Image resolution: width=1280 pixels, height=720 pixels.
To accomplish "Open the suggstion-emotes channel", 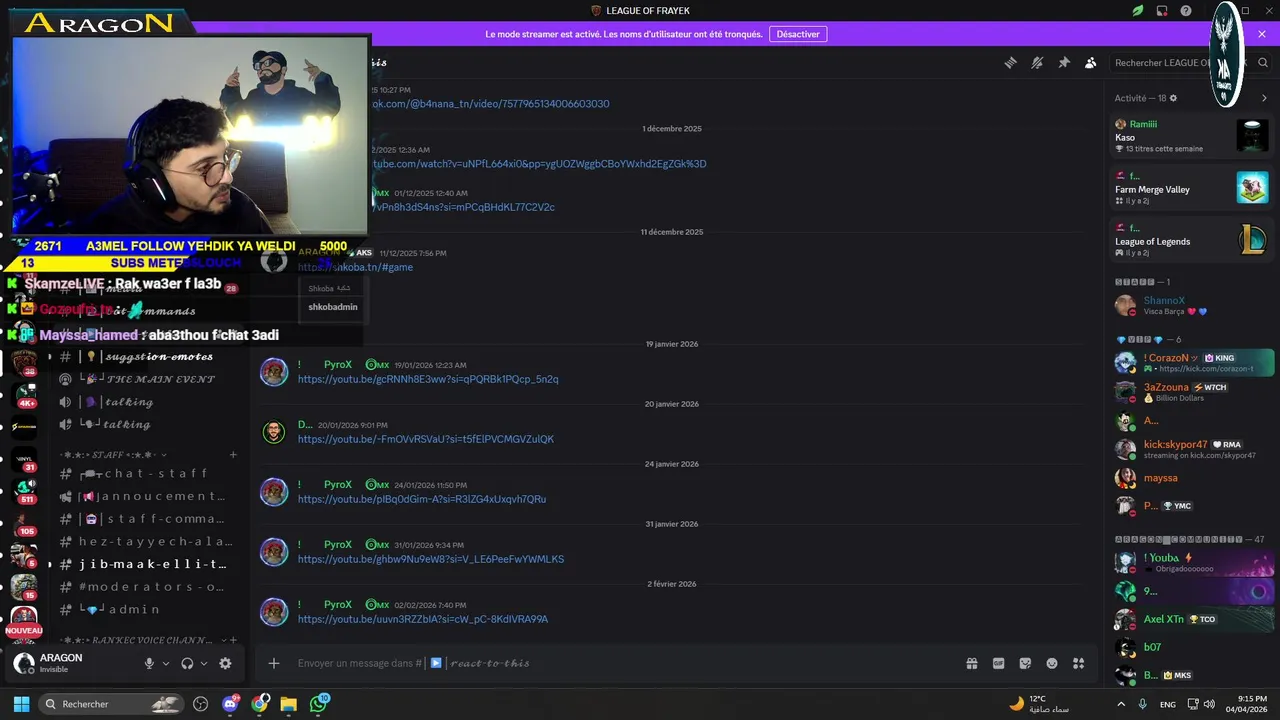I will (x=147, y=357).
